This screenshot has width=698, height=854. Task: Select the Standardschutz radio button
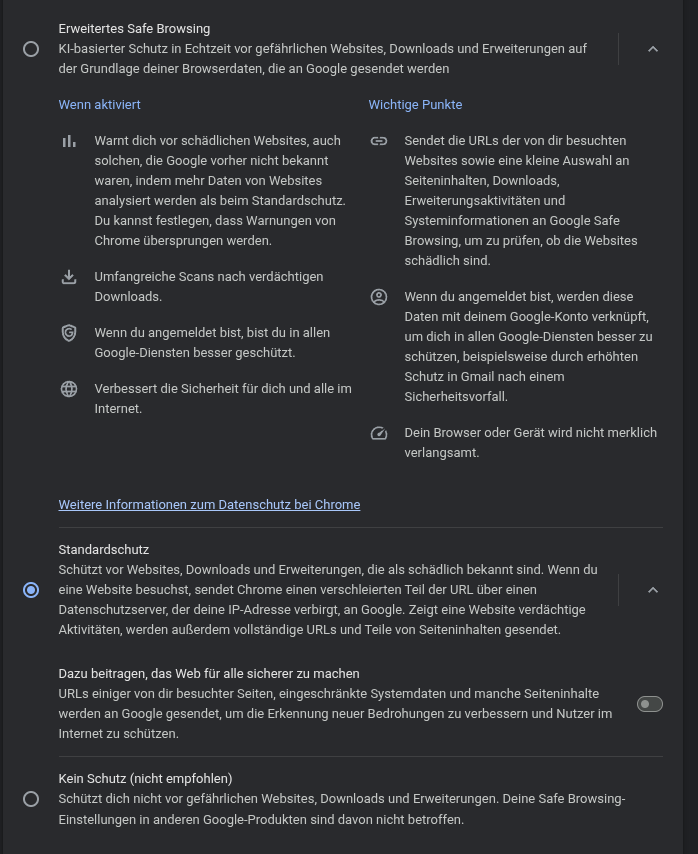31,590
